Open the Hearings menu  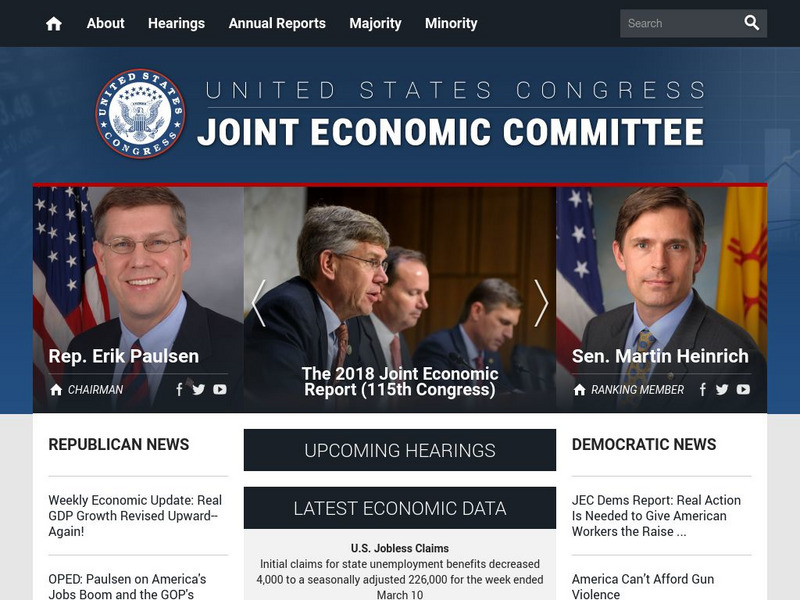[x=177, y=23]
